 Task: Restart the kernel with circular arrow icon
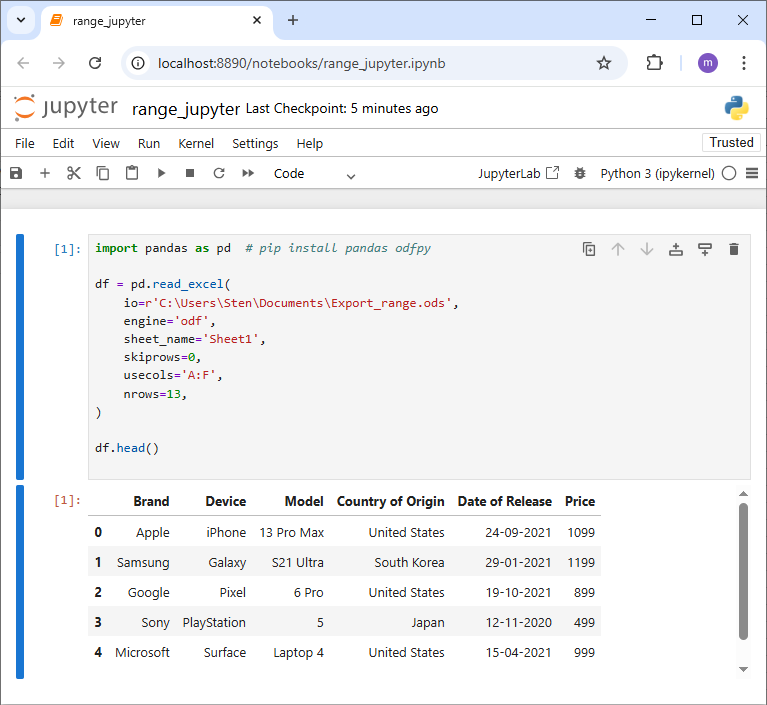coord(219,173)
